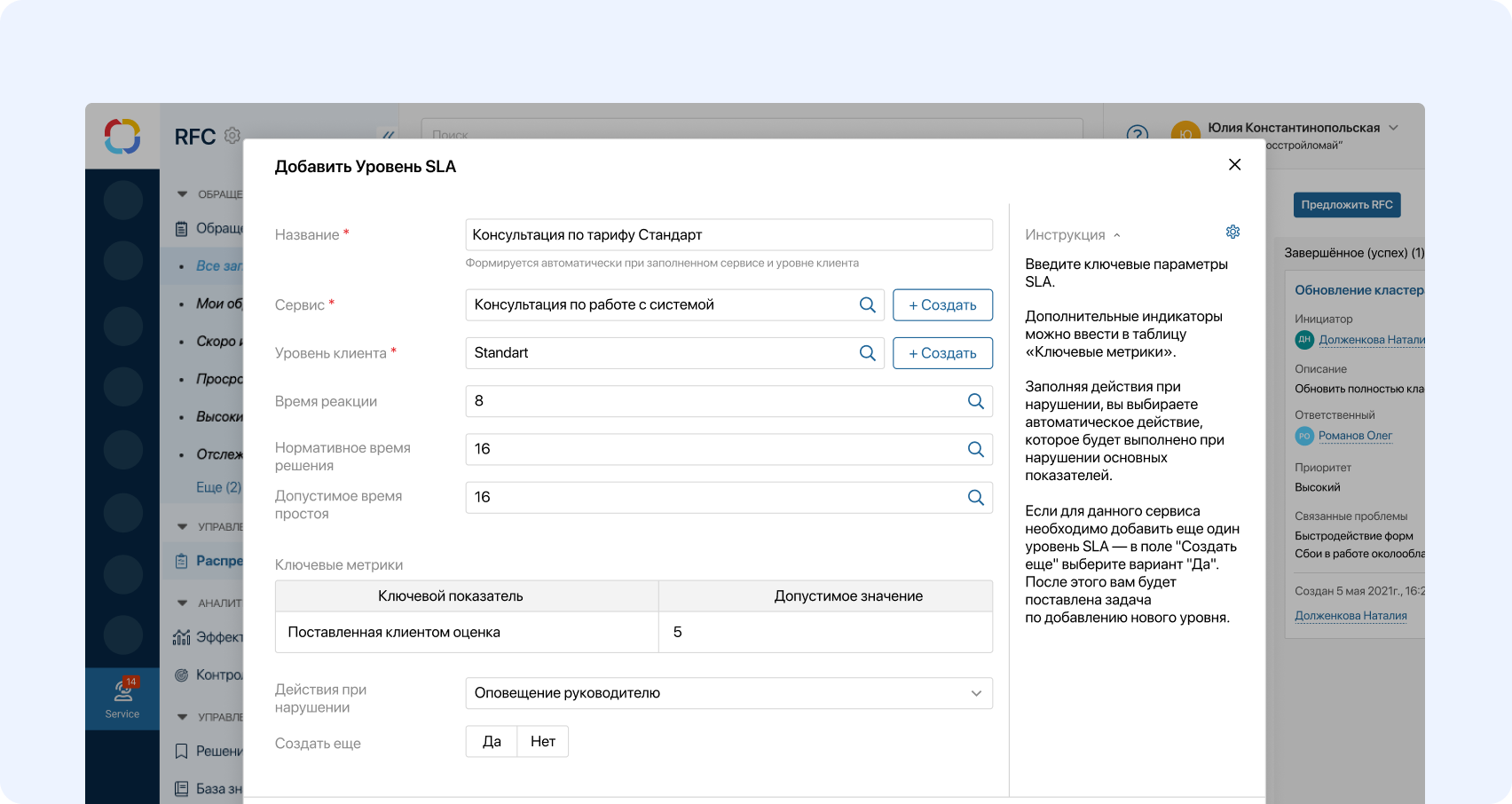Open search lookup in Время реакции field
The height and width of the screenshot is (804, 1512).
click(976, 401)
